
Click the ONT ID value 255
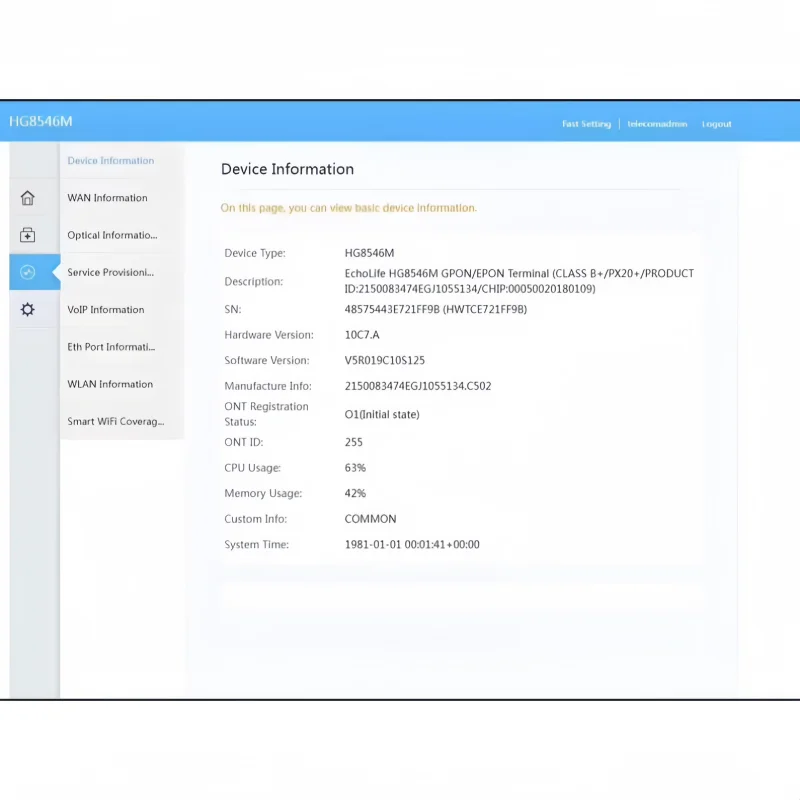[354, 442]
